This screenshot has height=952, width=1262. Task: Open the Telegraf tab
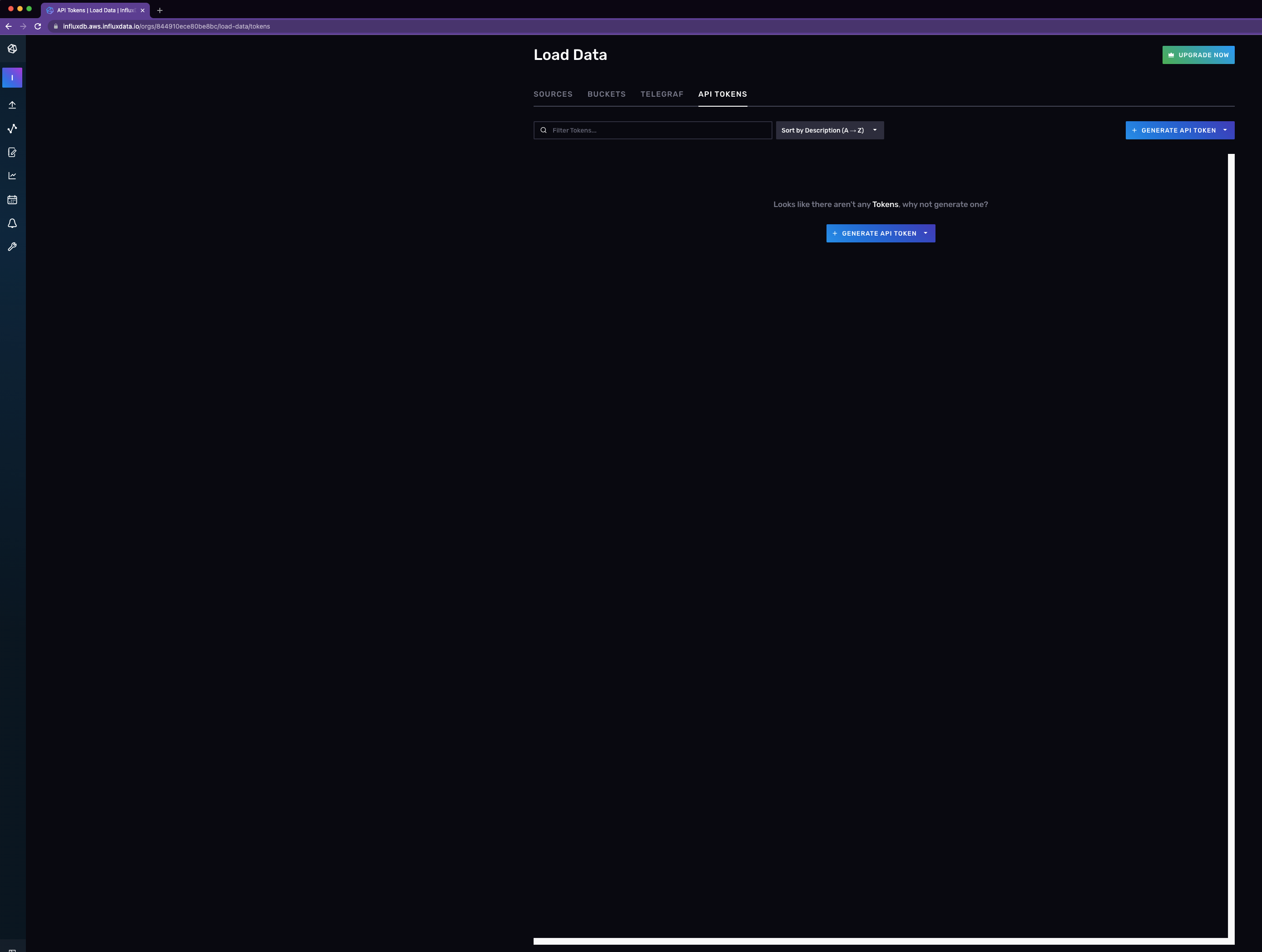[661, 94]
